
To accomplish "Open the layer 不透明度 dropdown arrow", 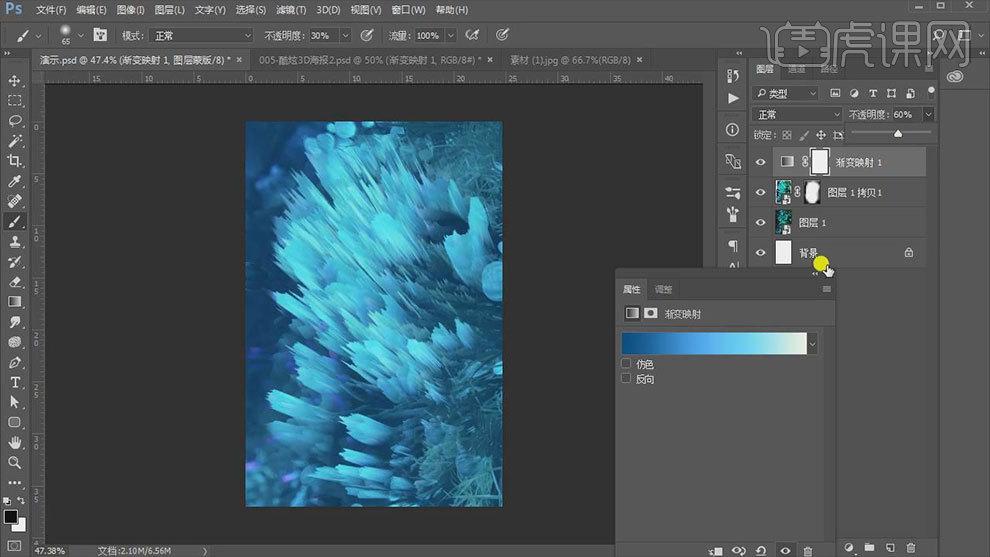I will tap(928, 114).
